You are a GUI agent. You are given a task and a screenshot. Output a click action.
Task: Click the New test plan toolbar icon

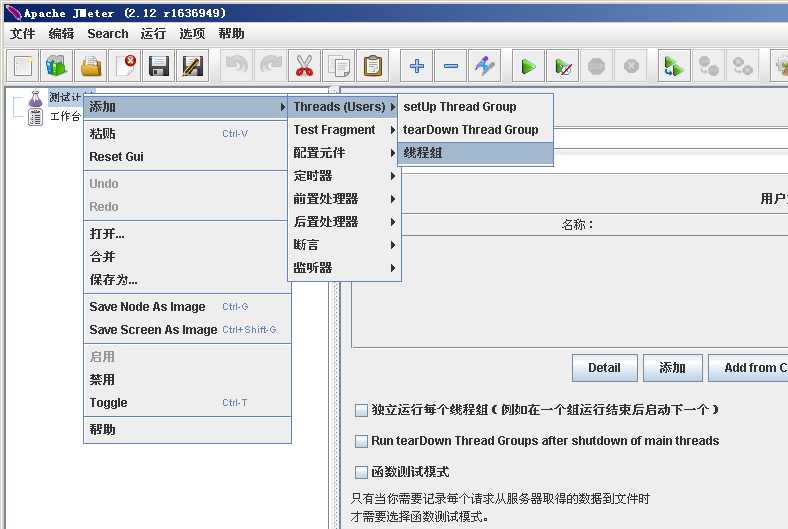(x=23, y=66)
